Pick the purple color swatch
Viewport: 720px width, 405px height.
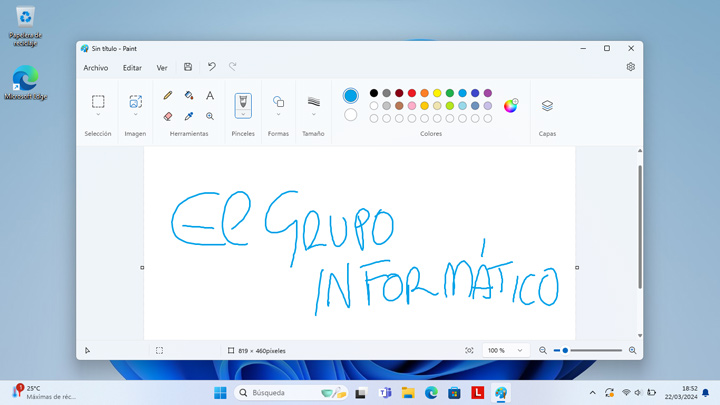coord(488,93)
